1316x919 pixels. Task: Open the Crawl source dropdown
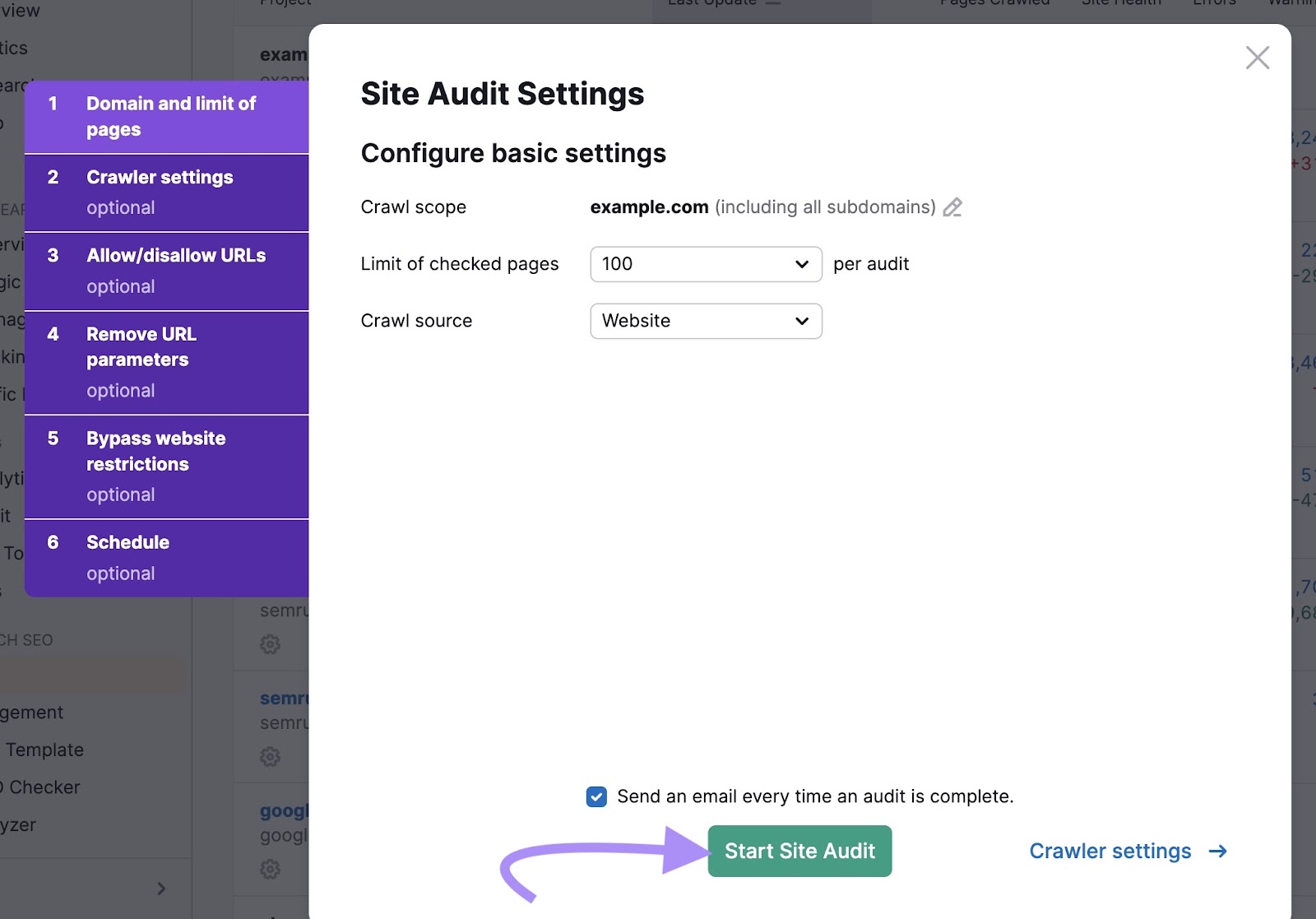point(705,321)
